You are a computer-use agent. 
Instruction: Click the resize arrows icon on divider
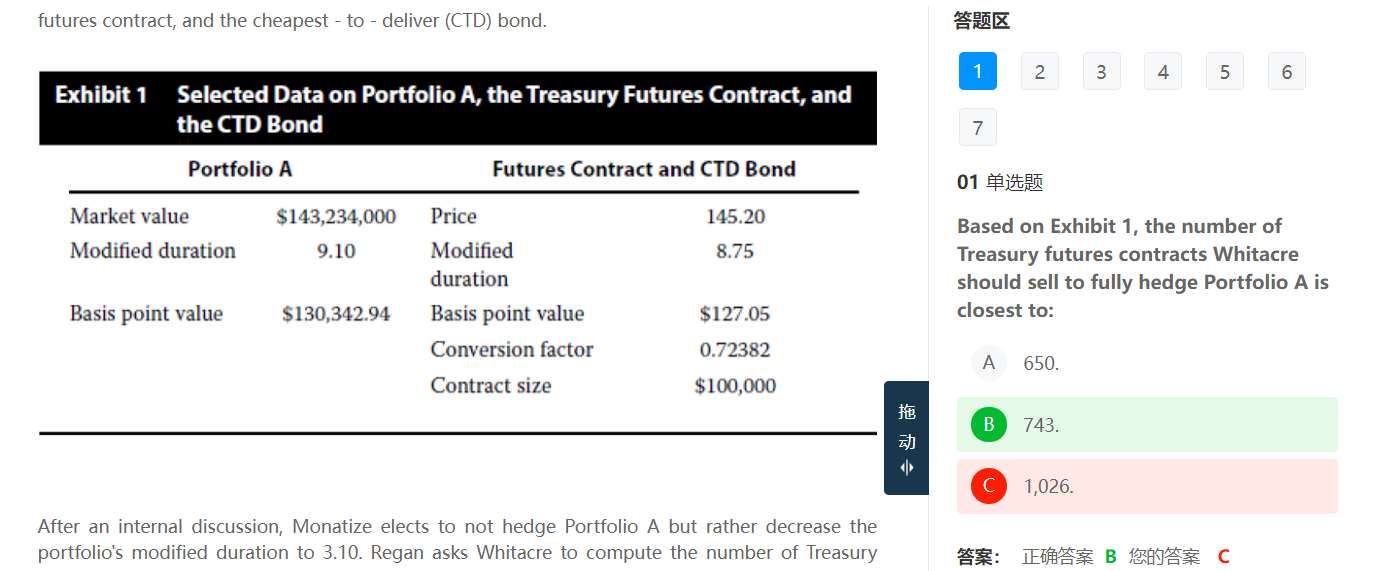pyautogui.click(x=906, y=468)
